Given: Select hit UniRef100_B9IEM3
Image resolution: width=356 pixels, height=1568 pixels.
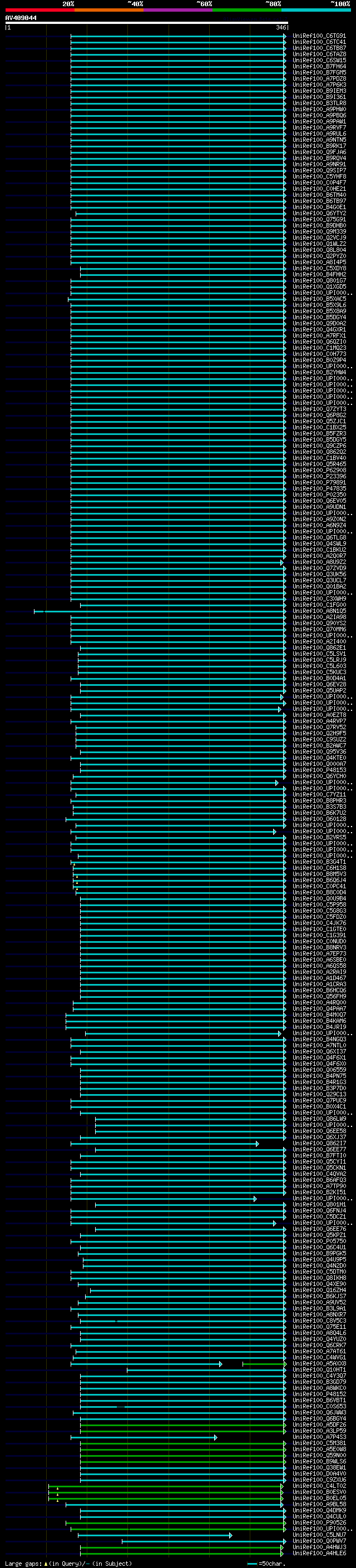Looking at the screenshot, I should point(319,91).
